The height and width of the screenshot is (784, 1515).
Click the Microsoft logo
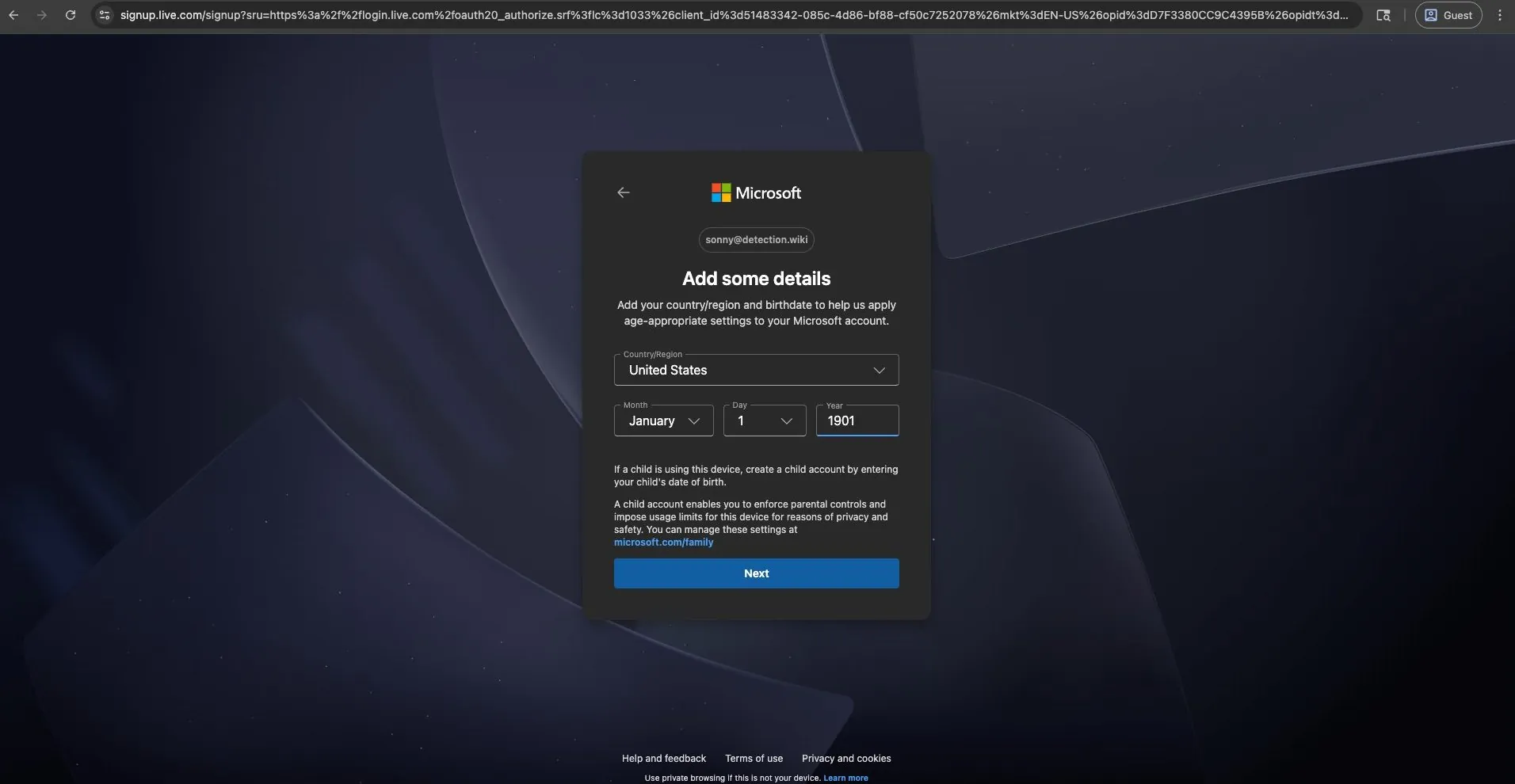(x=756, y=192)
